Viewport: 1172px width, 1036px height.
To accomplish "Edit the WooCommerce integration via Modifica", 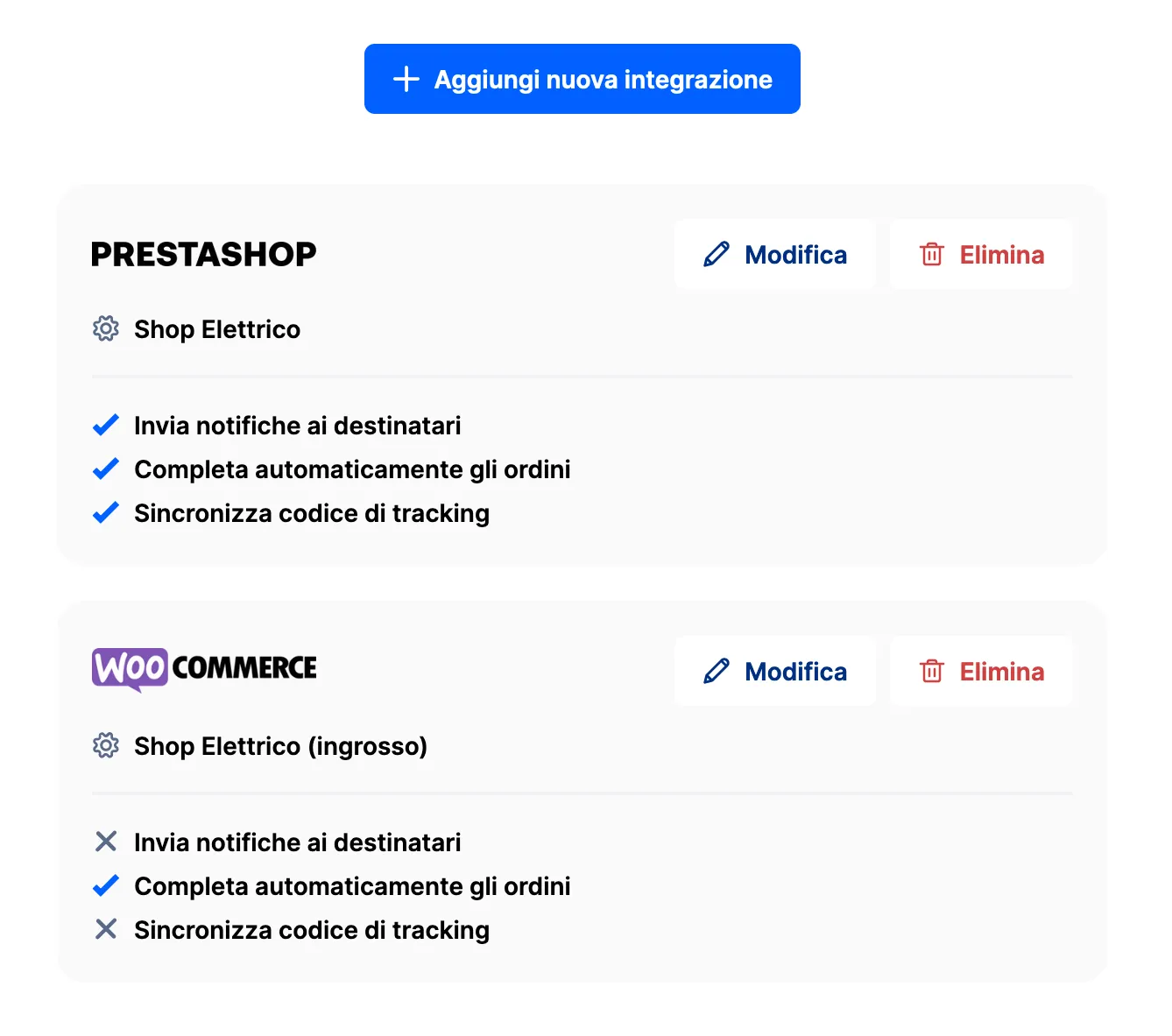I will pos(775,672).
